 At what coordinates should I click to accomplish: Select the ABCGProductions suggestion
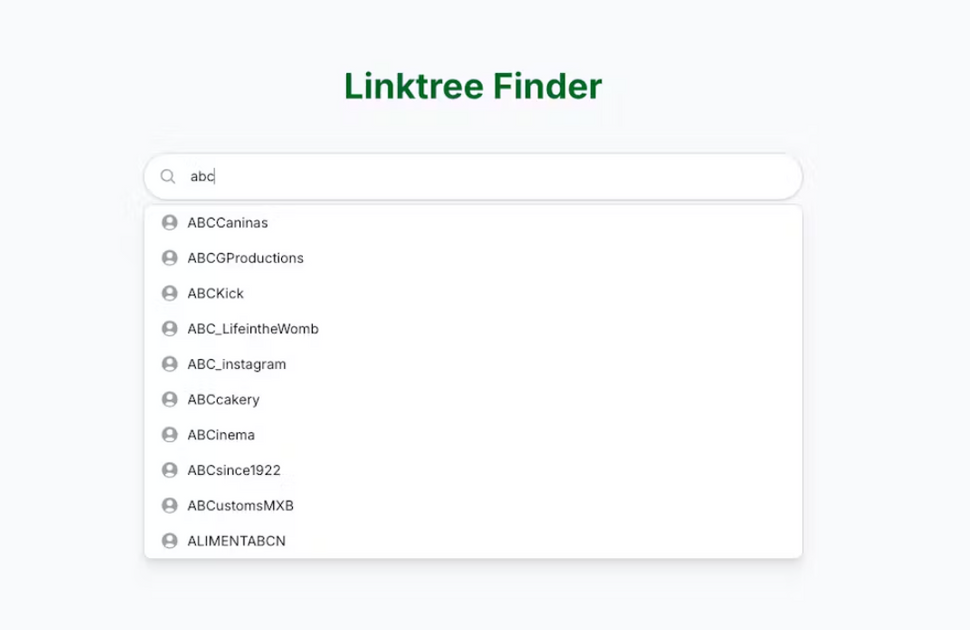(245, 258)
